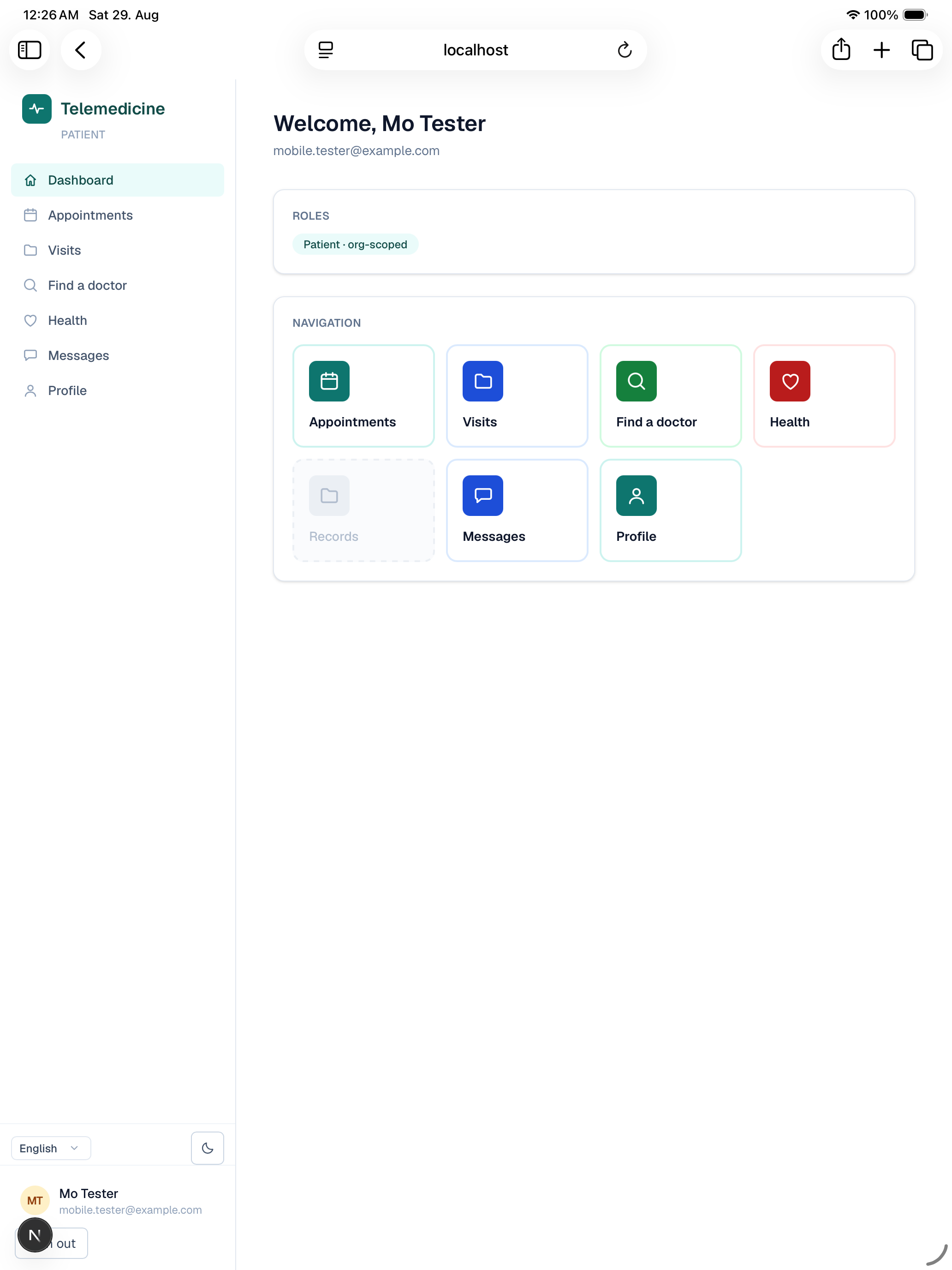The height and width of the screenshot is (1270, 952).
Task: Open the page settings icon in address bar
Action: (325, 50)
